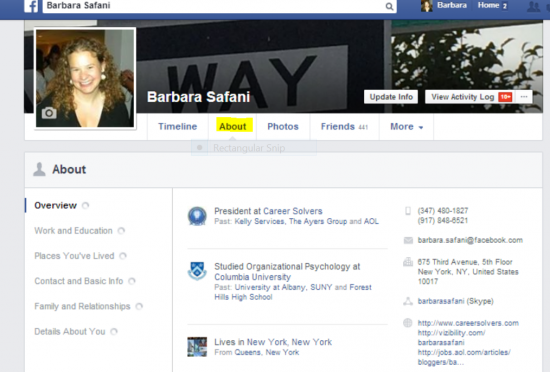This screenshot has width=550, height=372.
Task: Click the building icon beside address
Action: tap(408, 262)
